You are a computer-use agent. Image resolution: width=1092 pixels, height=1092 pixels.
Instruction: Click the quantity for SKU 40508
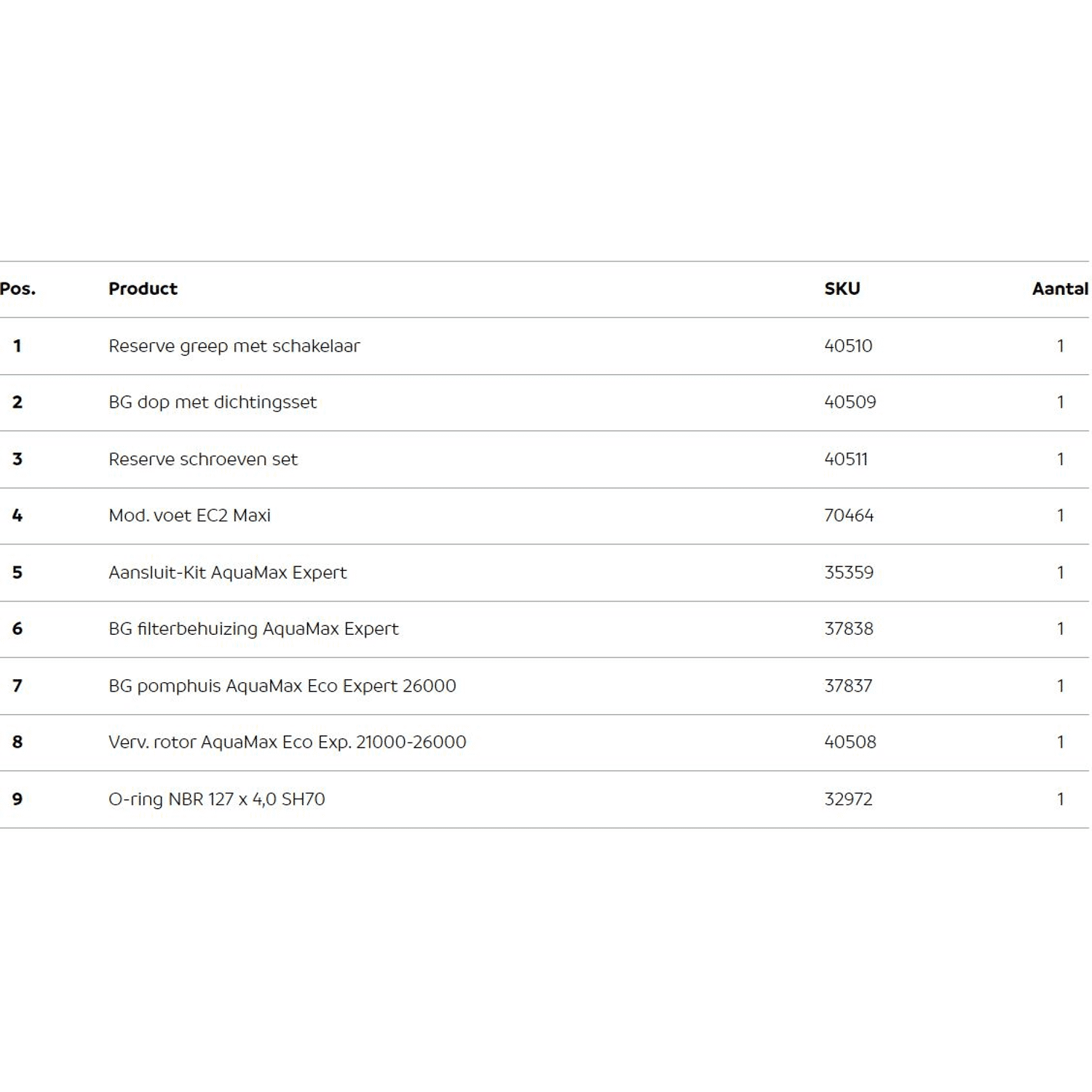pyautogui.click(x=1060, y=743)
